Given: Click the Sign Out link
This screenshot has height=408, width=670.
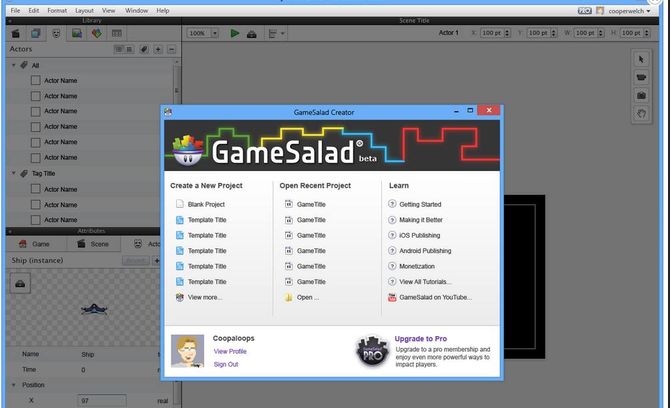Looking at the screenshot, I should pyautogui.click(x=226, y=364).
